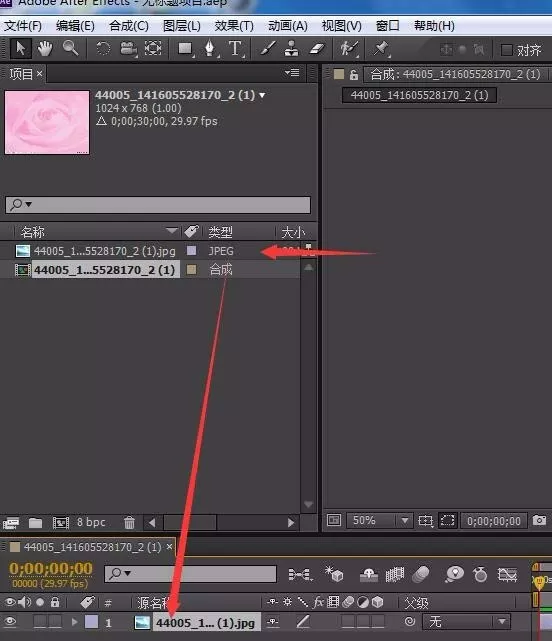Select the Pan Behind anchor tool
Image resolution: width=552 pixels, height=641 pixels.
(x=153, y=49)
